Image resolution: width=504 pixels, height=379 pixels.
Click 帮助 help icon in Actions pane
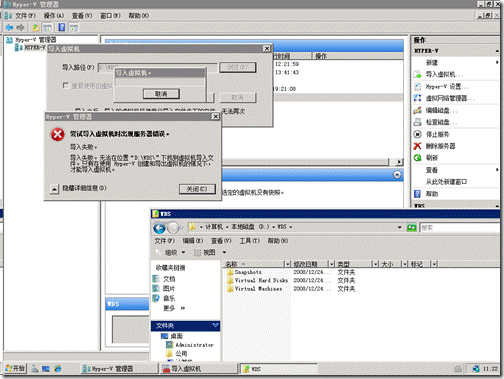click(x=417, y=194)
